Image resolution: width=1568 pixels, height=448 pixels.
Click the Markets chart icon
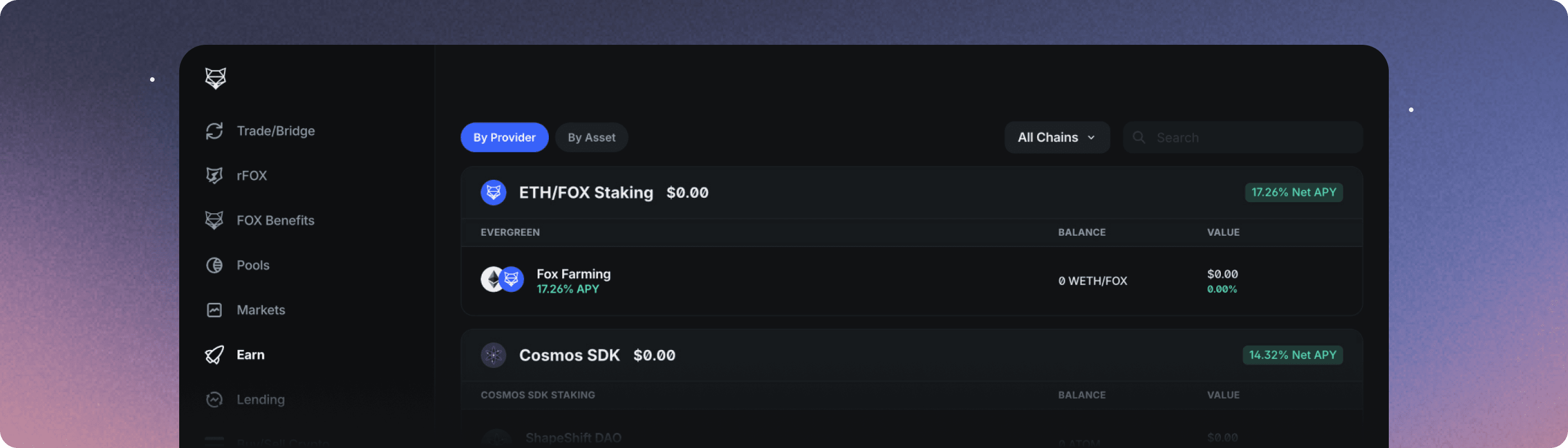tap(214, 310)
